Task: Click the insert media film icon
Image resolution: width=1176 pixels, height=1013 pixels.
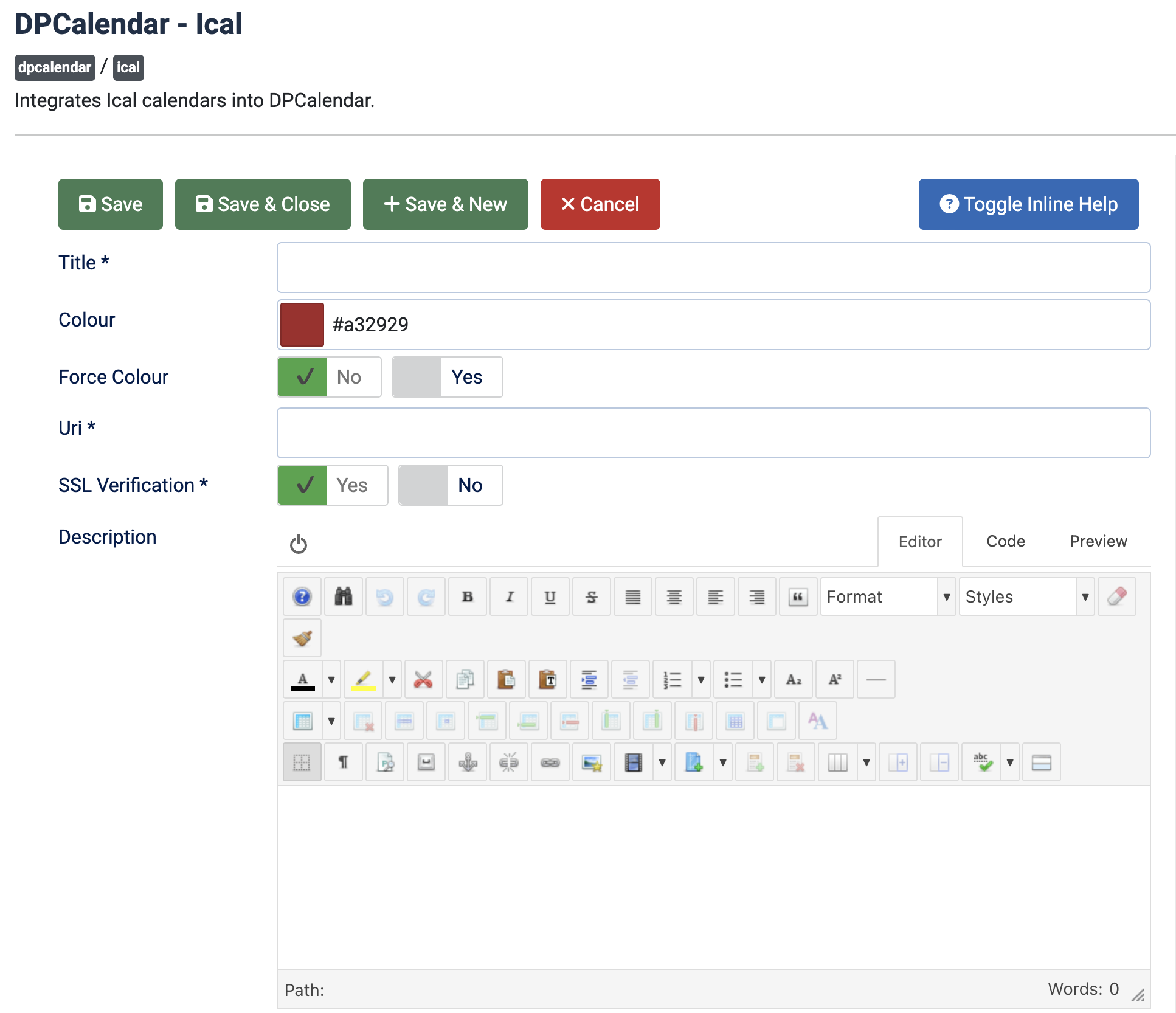Action: (x=634, y=762)
